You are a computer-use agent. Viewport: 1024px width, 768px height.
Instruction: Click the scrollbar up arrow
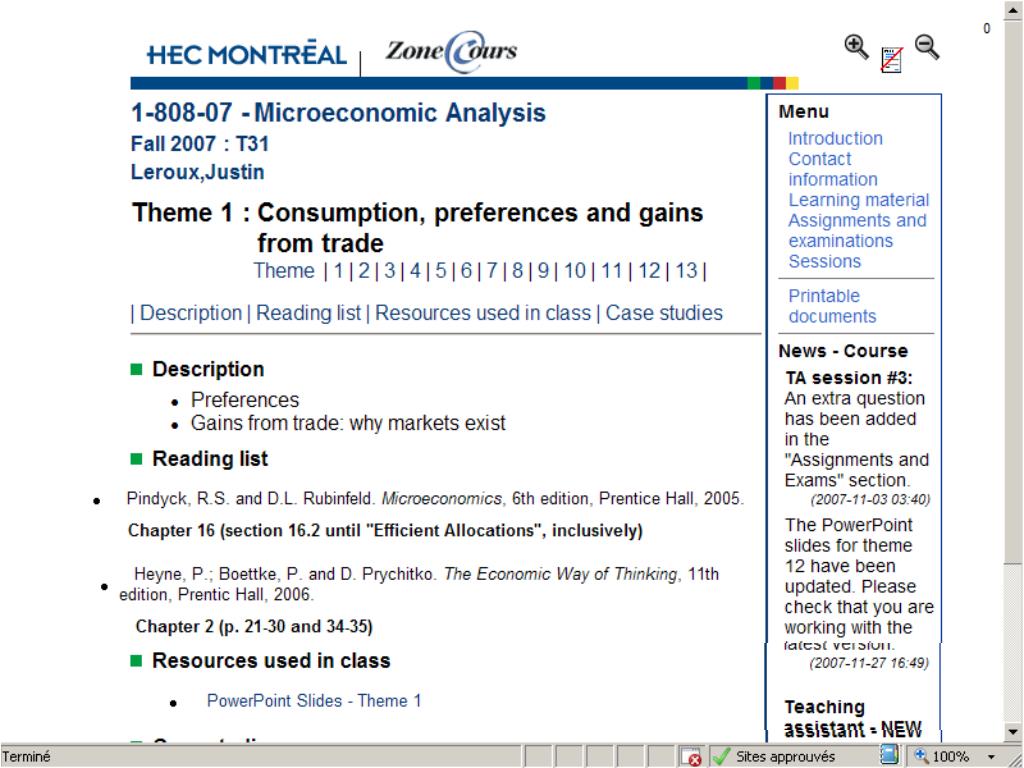tap(1013, 9)
